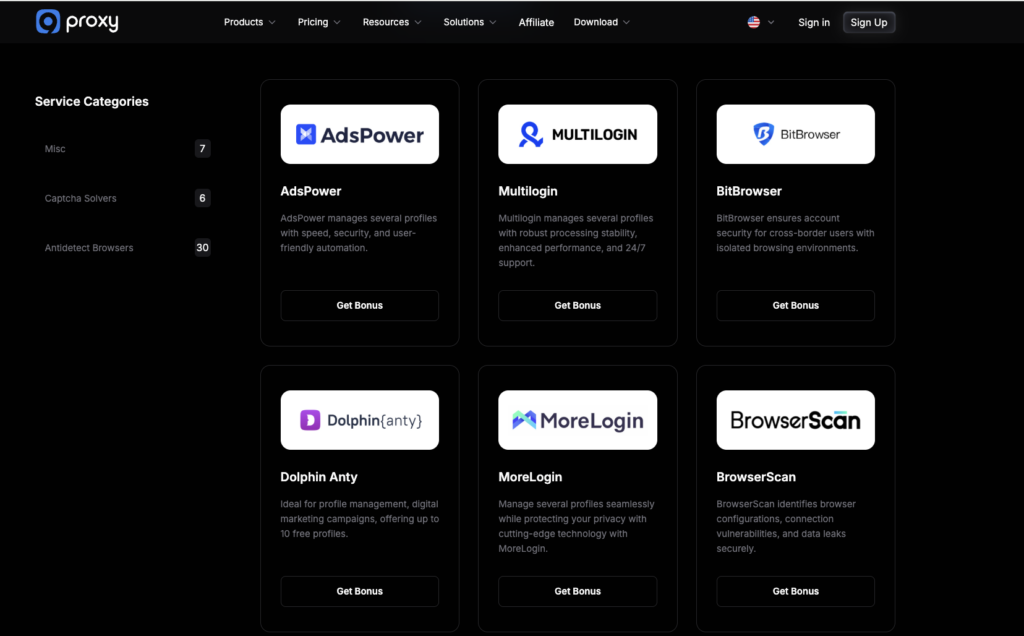
Task: Click Multilogin description mentioning 24/7 support
Action: point(575,240)
